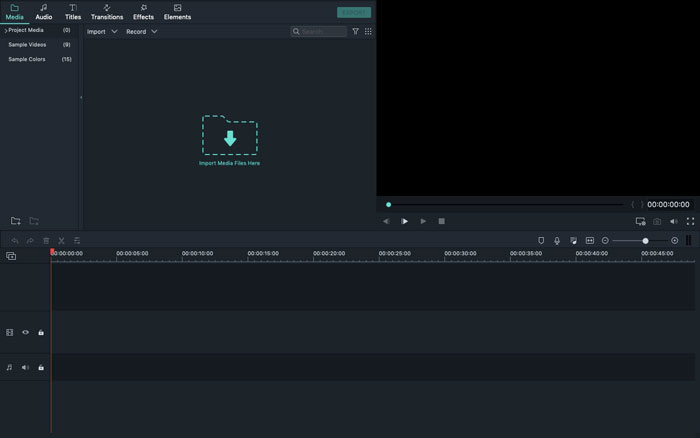Add a new media folder

click(x=16, y=221)
